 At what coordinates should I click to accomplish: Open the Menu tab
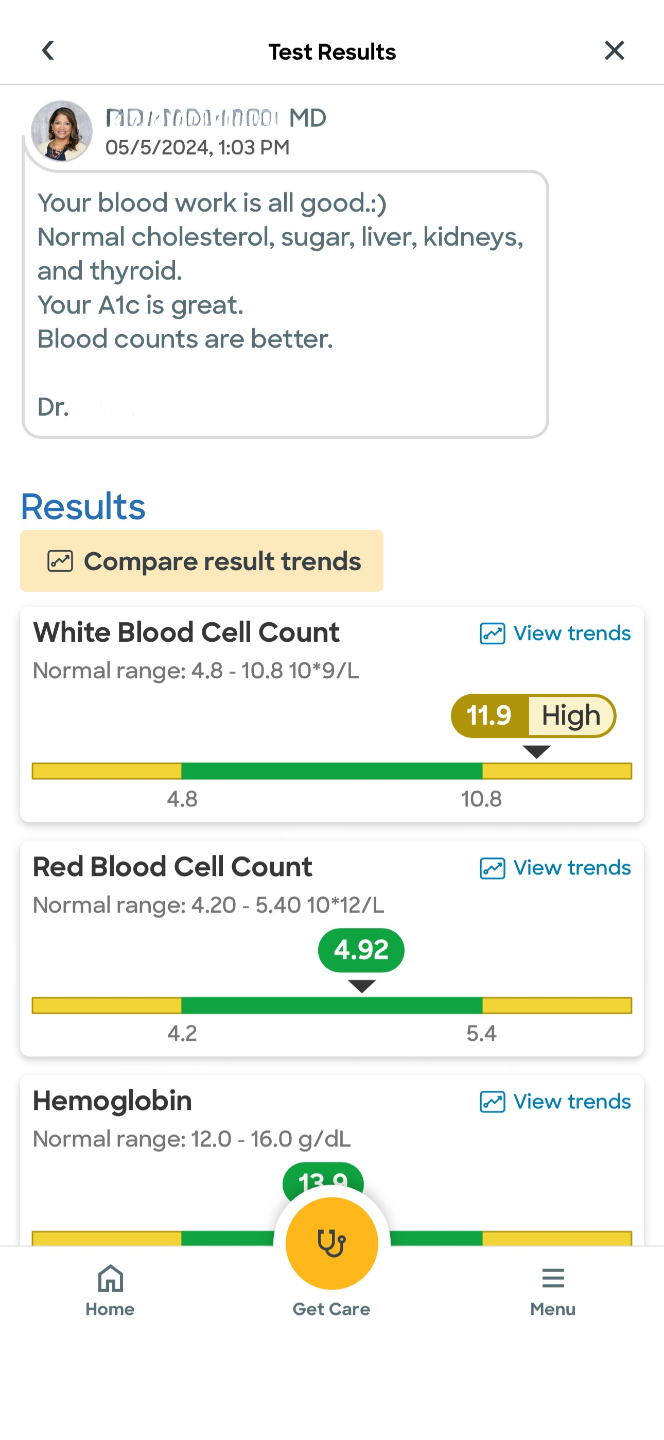(553, 1290)
